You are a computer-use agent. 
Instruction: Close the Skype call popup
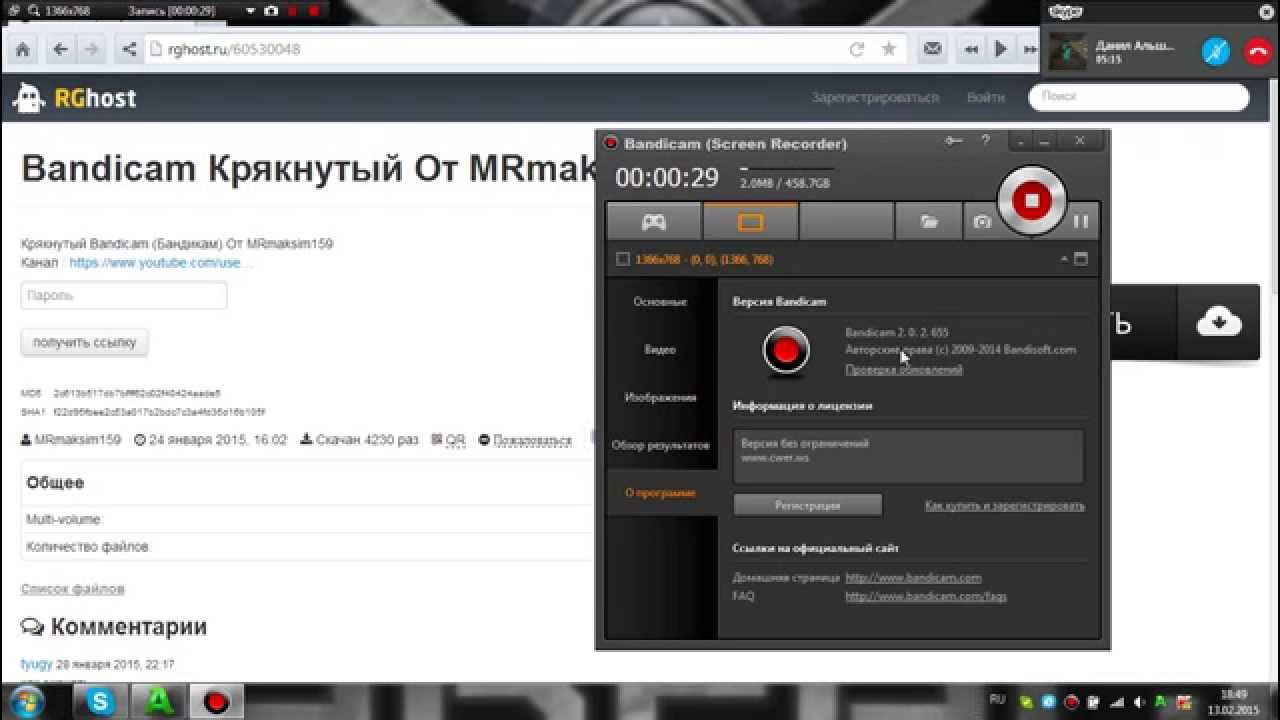coord(1268,11)
